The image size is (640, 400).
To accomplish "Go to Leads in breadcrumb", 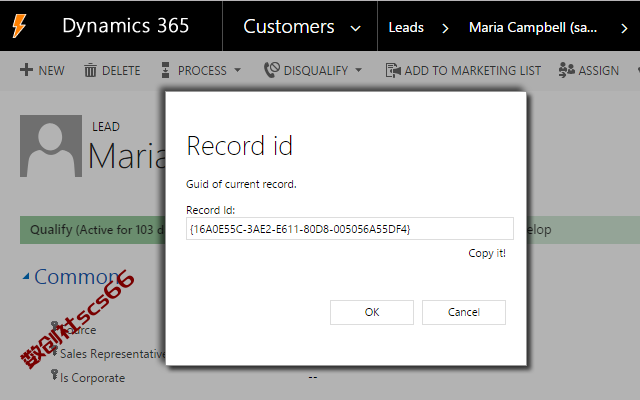I will [406, 27].
